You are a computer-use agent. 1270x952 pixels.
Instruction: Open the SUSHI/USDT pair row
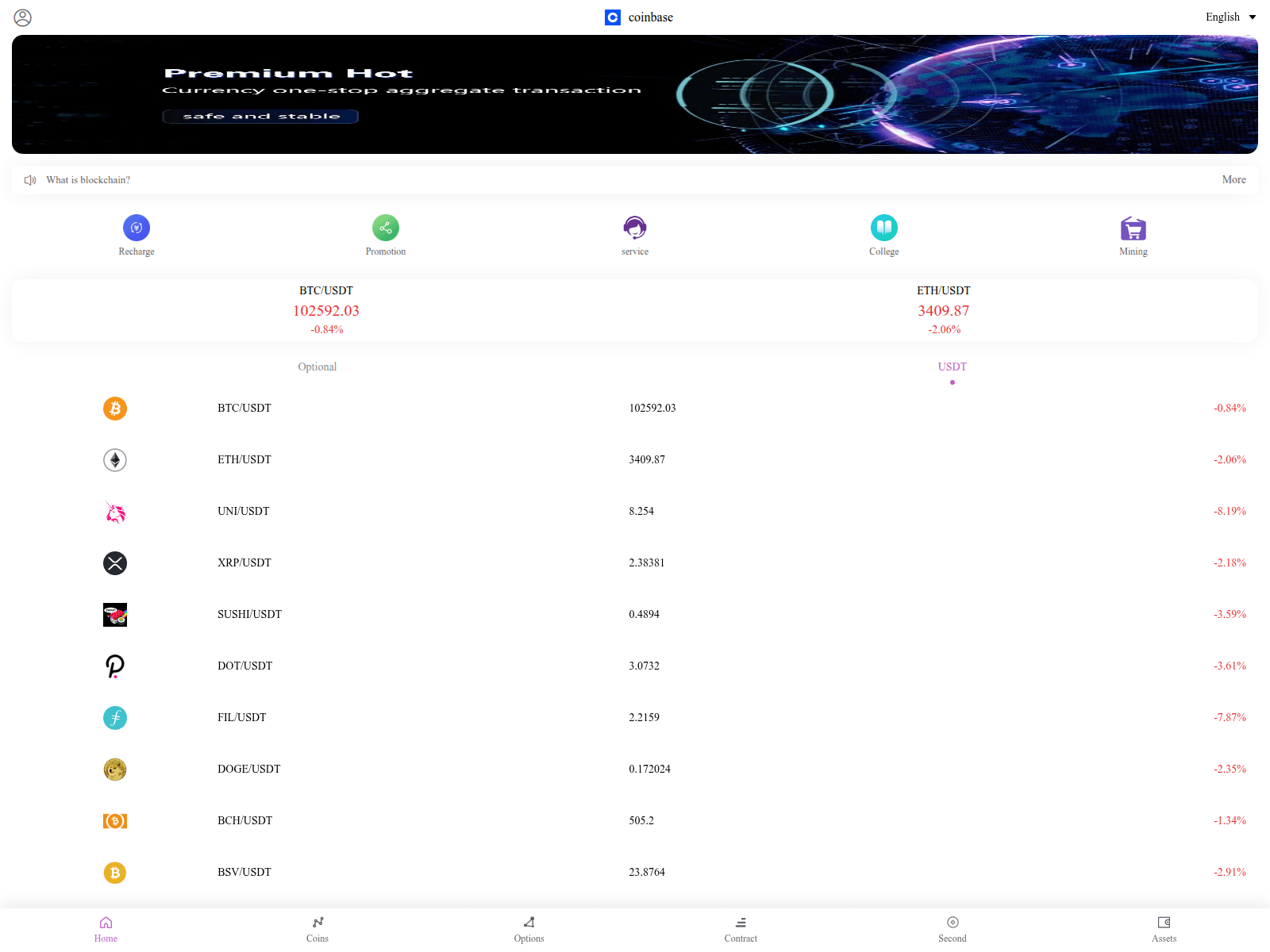pyautogui.click(x=635, y=615)
